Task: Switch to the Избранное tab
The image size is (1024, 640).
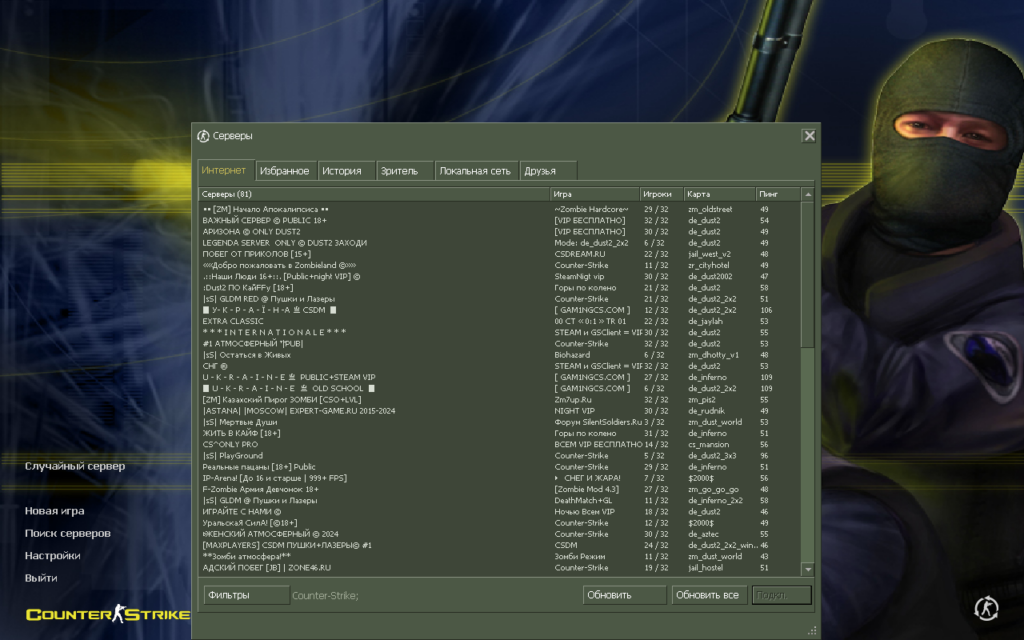Action: pos(285,171)
